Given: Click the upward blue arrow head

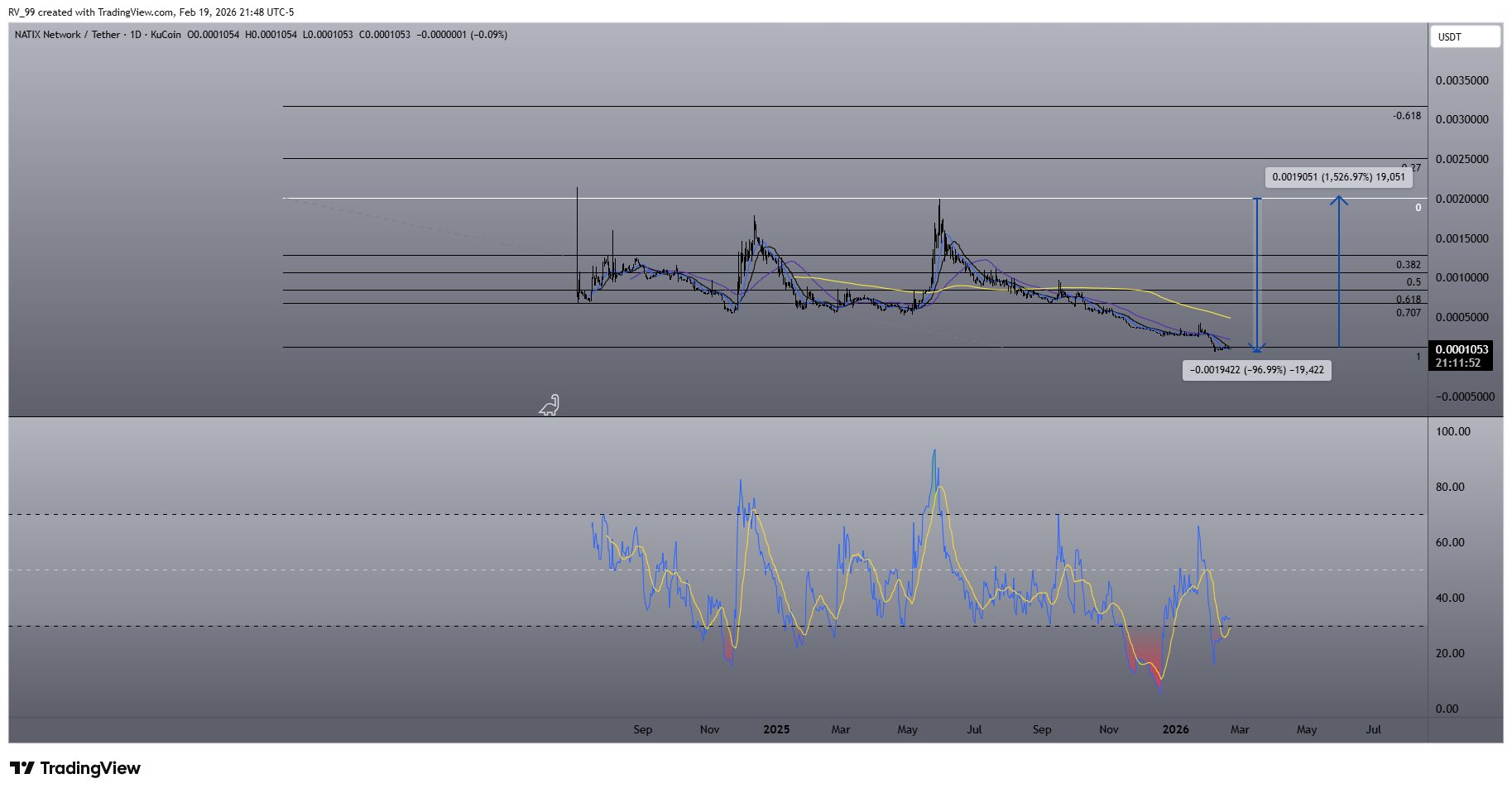Looking at the screenshot, I should click(x=1338, y=199).
